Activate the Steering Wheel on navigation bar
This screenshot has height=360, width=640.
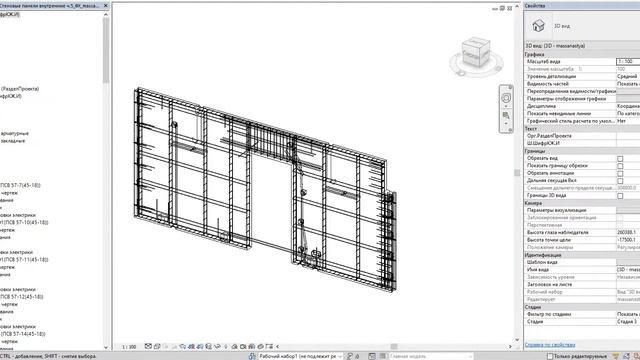click(506, 98)
